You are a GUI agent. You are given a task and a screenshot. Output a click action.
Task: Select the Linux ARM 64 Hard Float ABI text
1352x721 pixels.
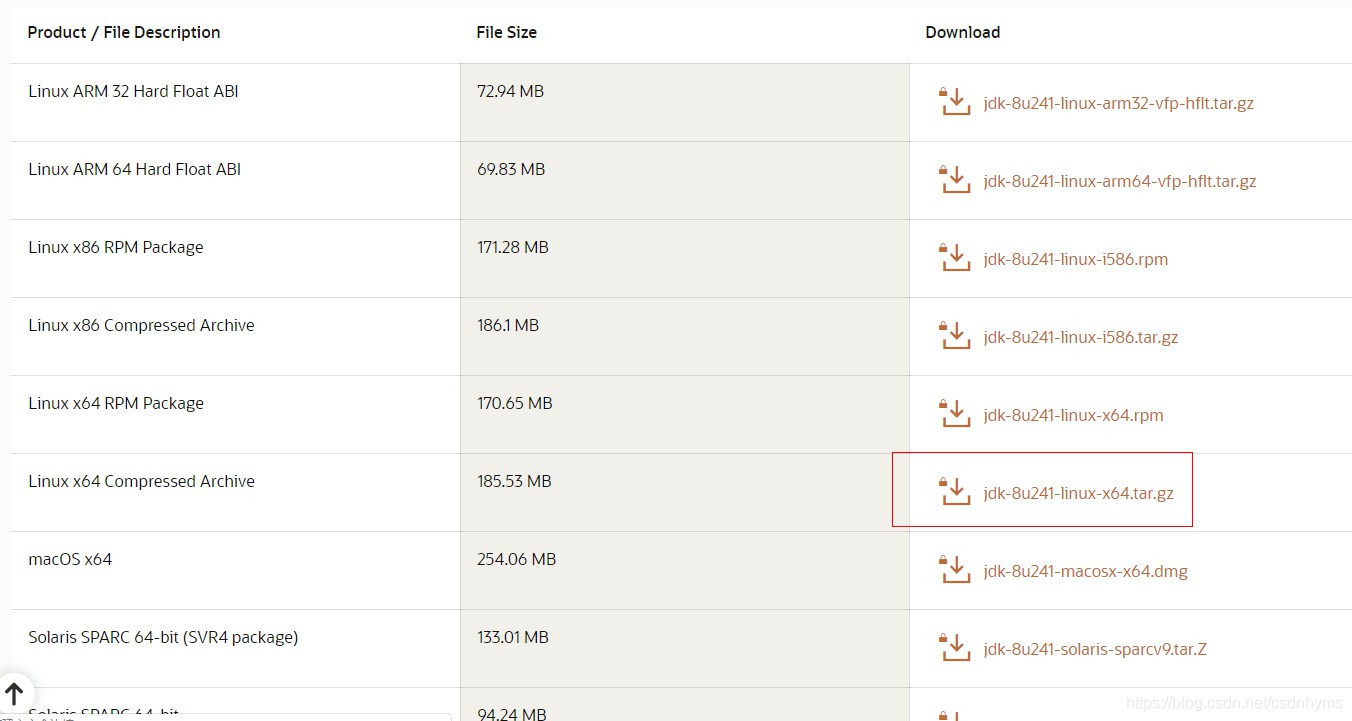[134, 169]
